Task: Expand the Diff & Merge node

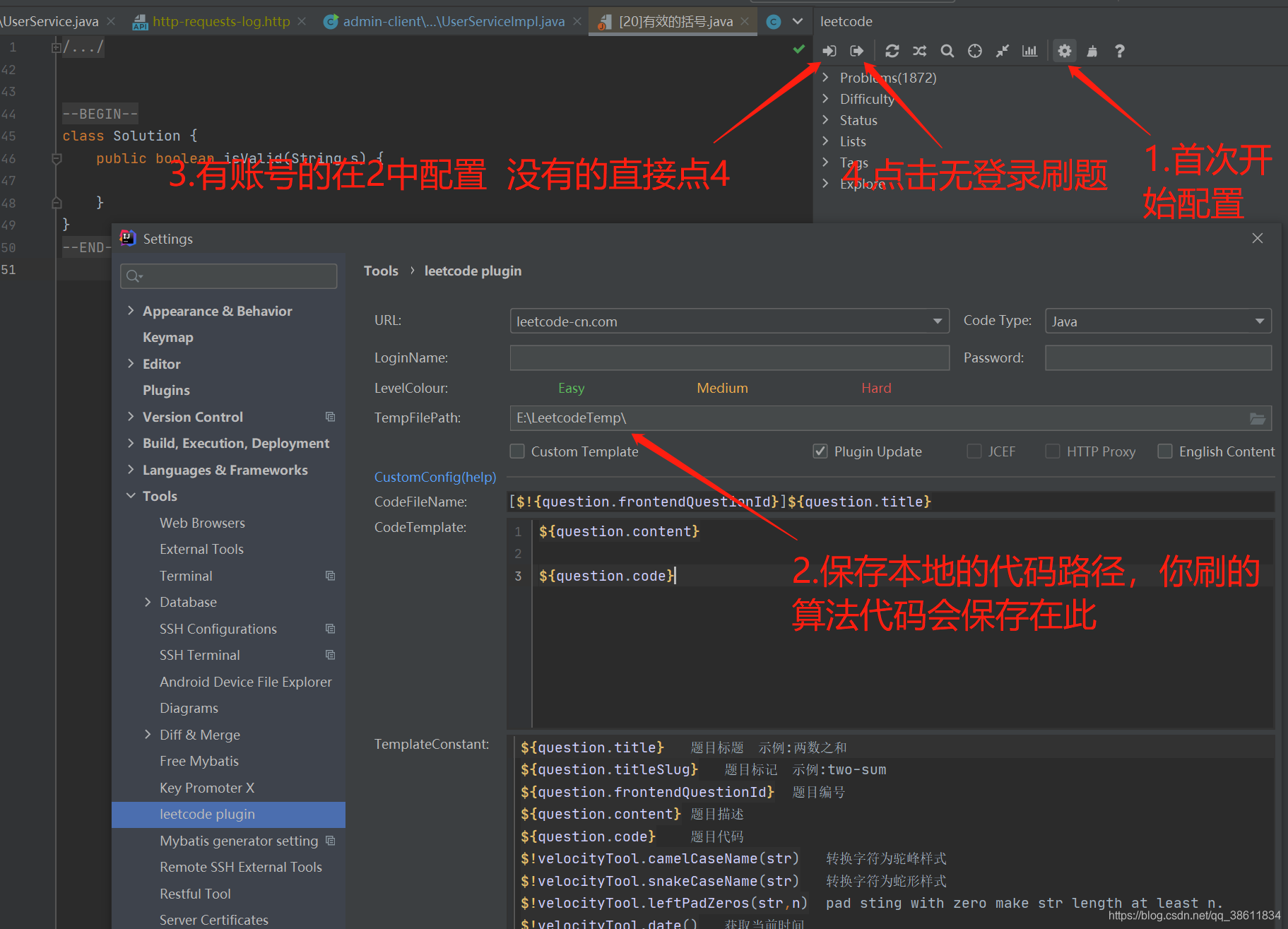Action: click(148, 735)
